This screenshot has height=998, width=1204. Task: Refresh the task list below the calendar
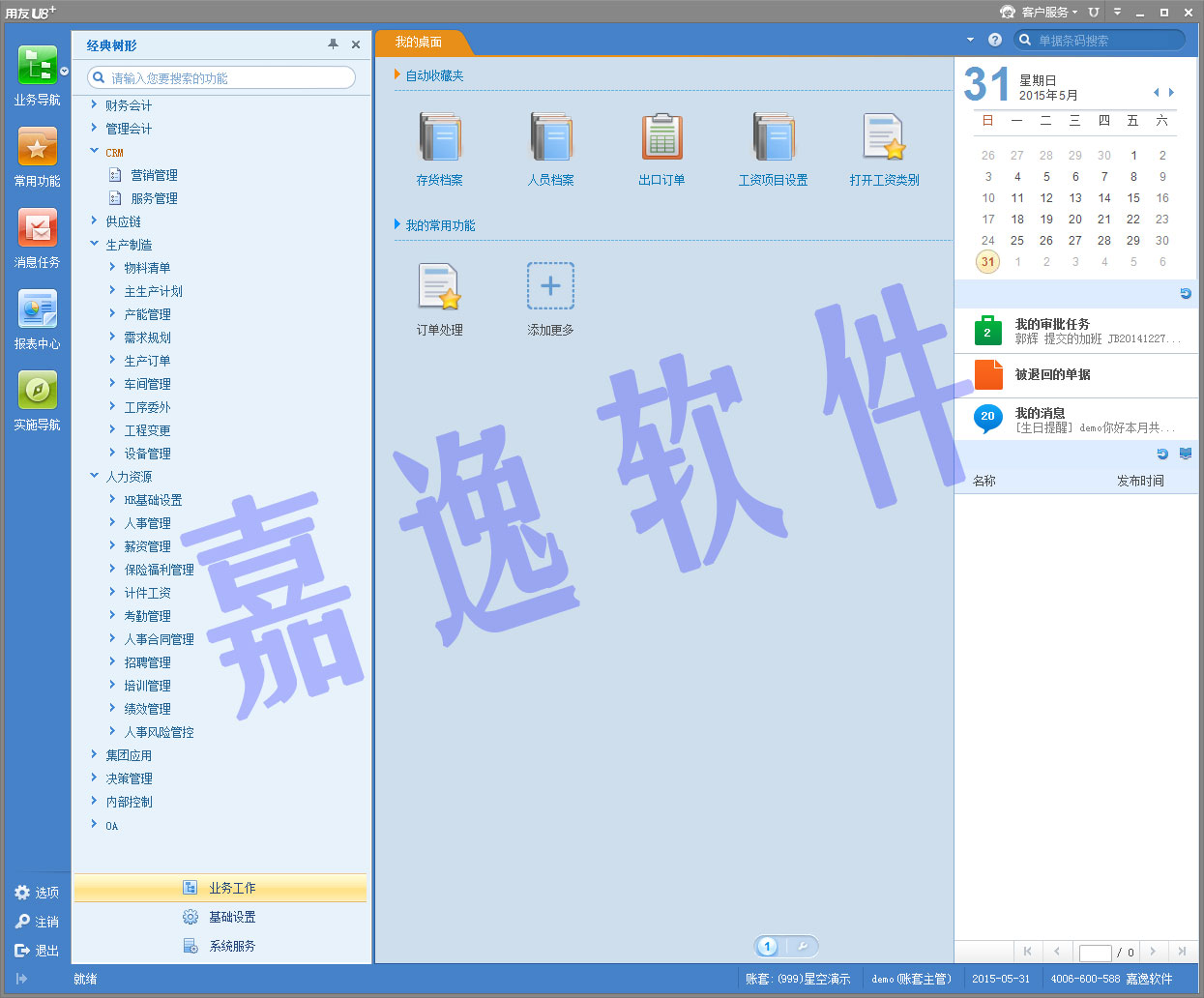1186,294
